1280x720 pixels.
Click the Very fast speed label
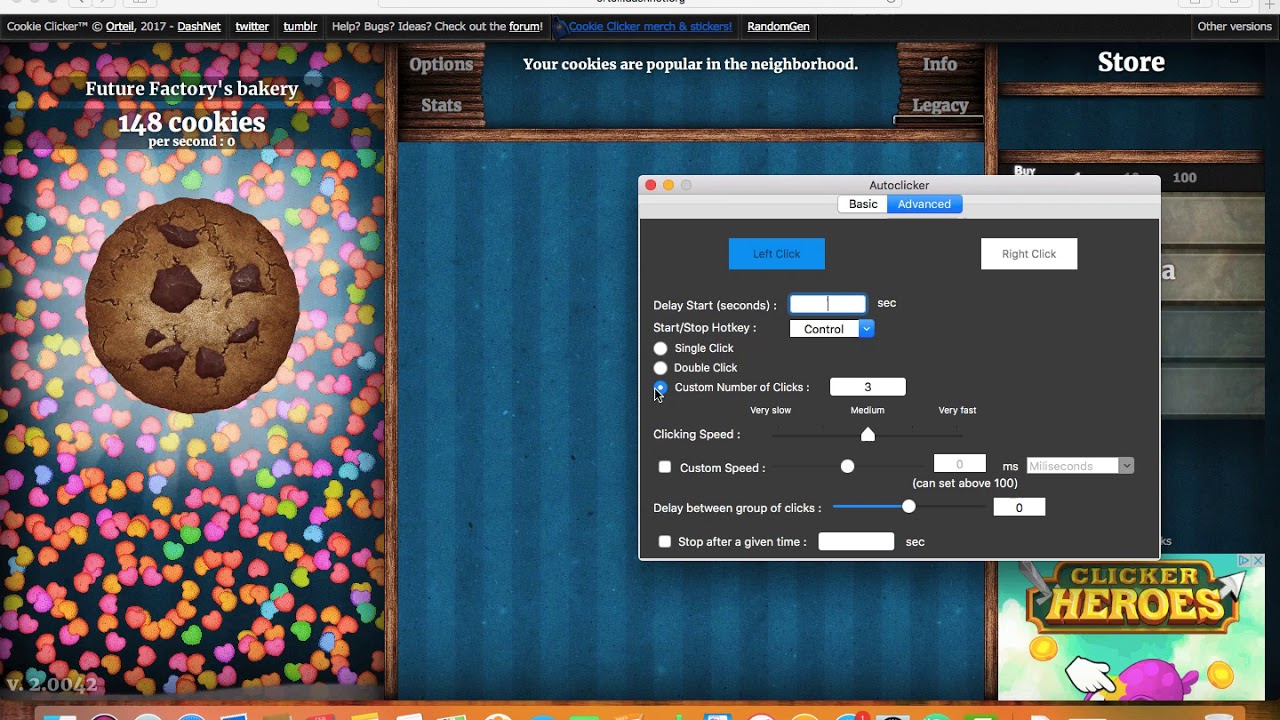point(957,410)
